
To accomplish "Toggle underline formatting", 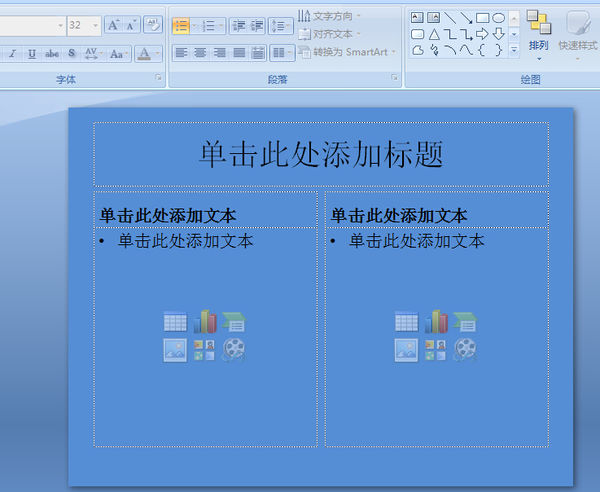I will 32,54.
